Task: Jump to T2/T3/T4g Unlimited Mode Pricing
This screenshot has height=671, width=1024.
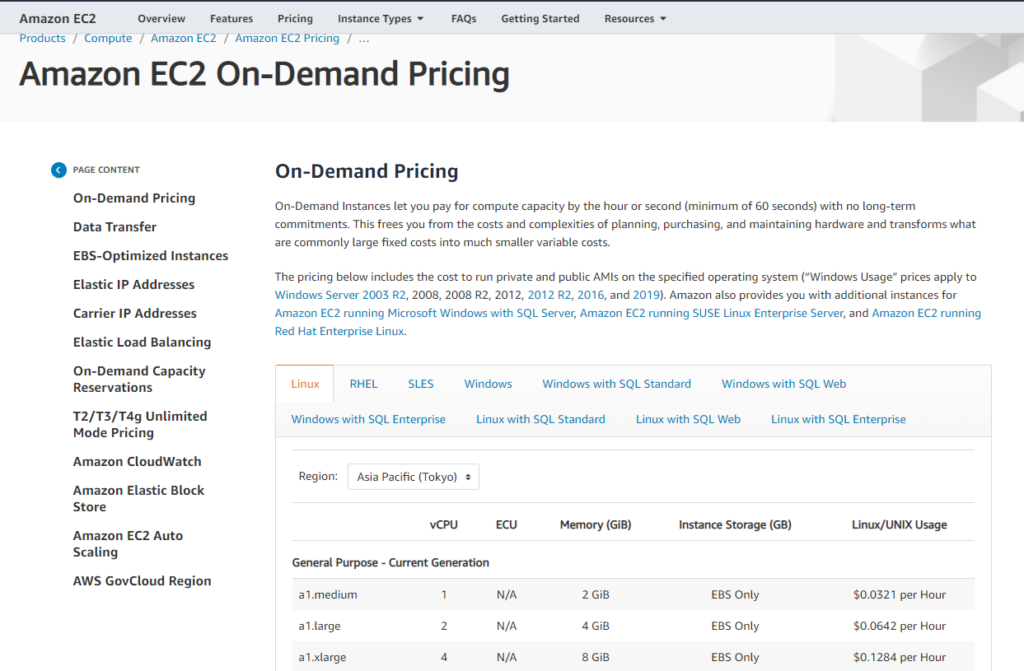Action: [x=140, y=424]
